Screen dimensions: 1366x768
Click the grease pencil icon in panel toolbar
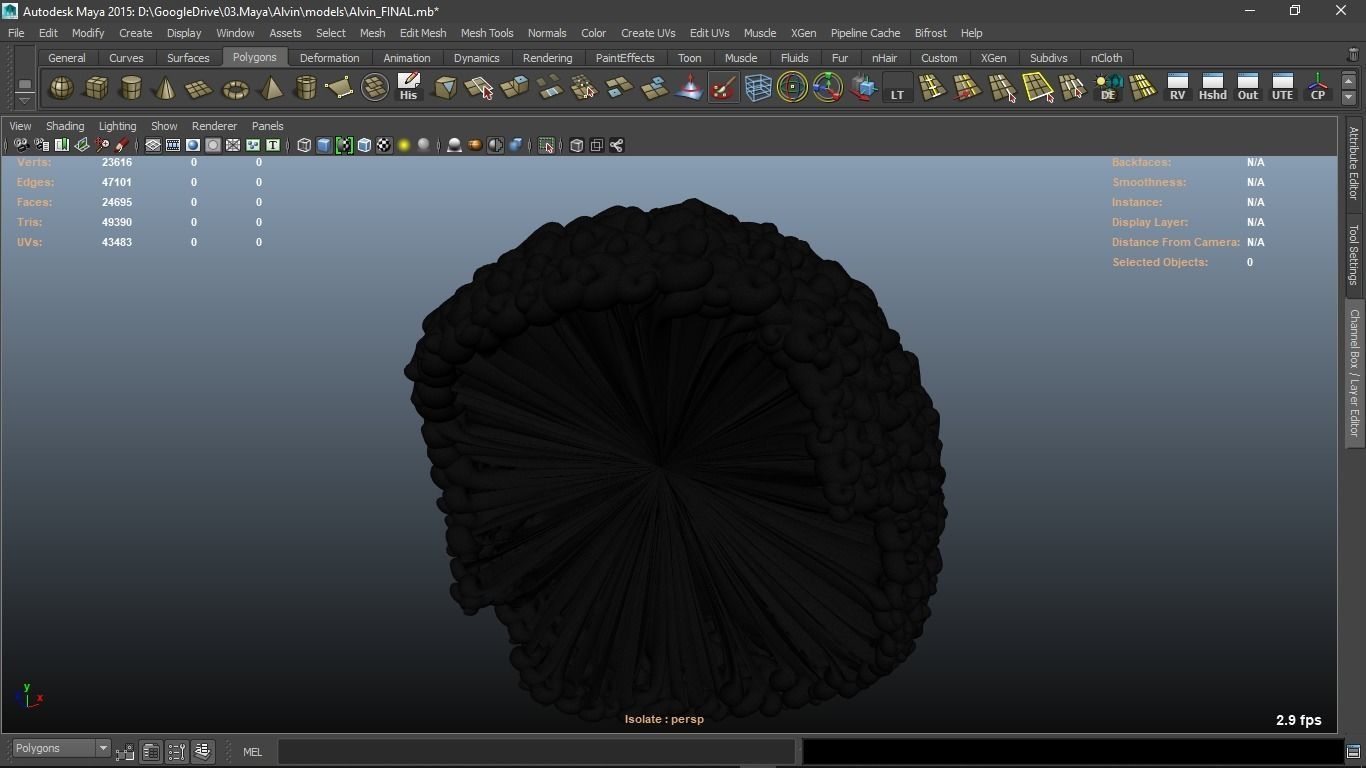click(x=122, y=145)
